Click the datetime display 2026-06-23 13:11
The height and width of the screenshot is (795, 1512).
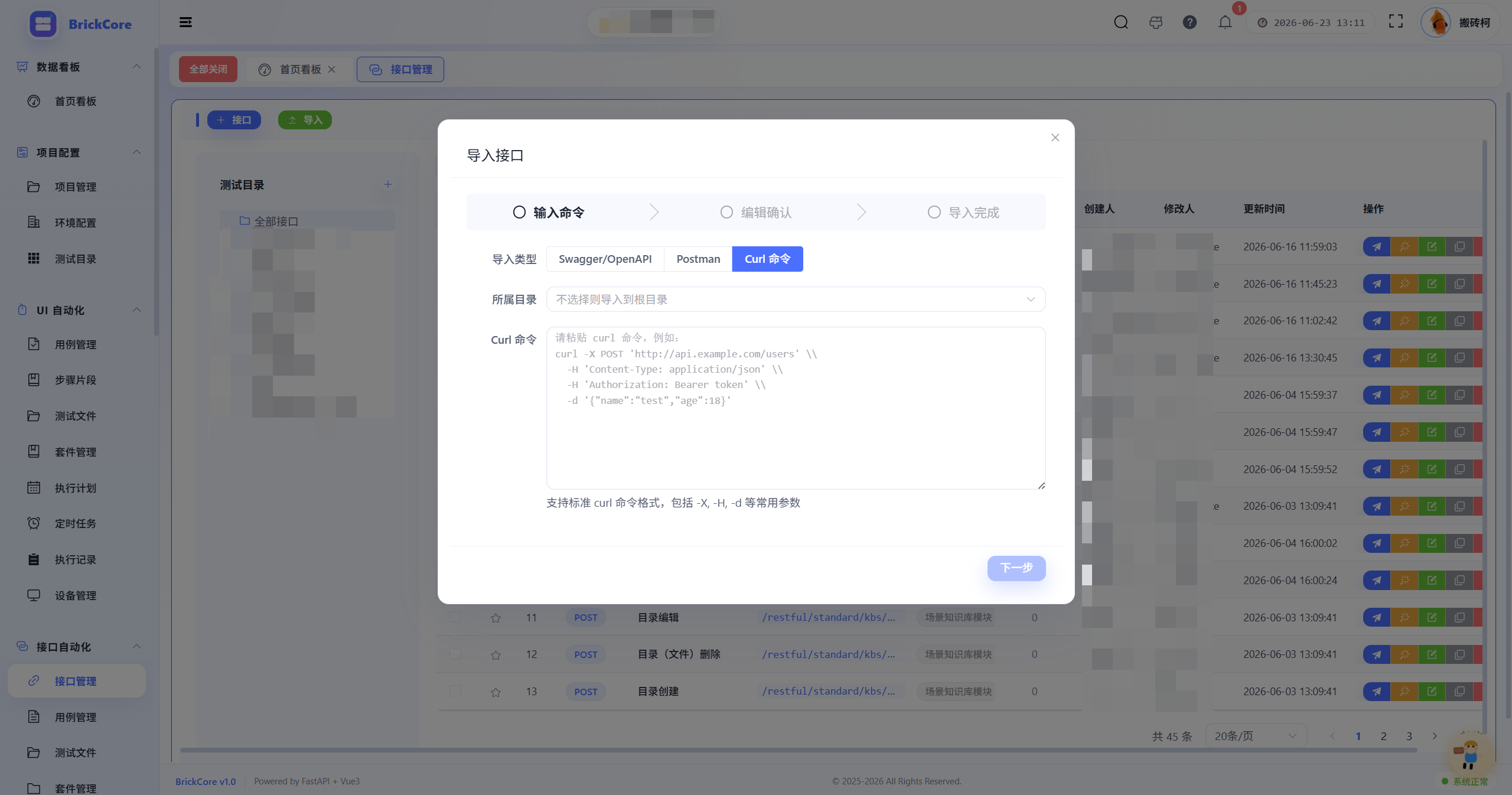click(1311, 22)
